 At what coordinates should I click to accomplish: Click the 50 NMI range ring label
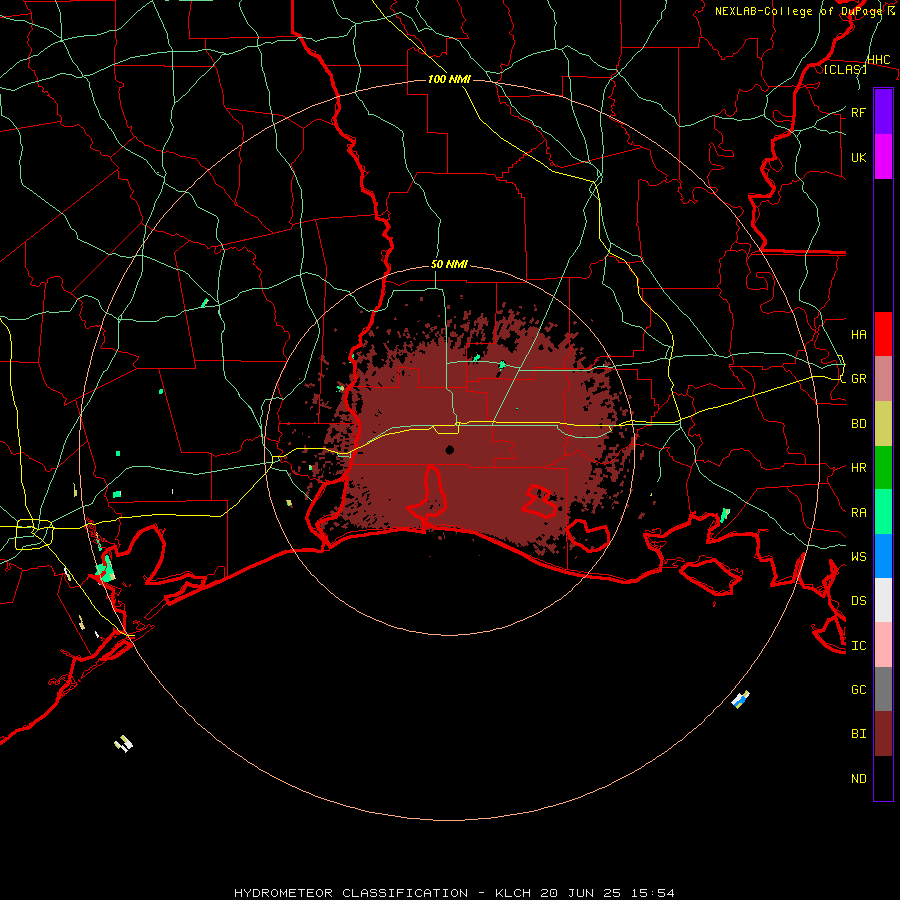click(449, 265)
